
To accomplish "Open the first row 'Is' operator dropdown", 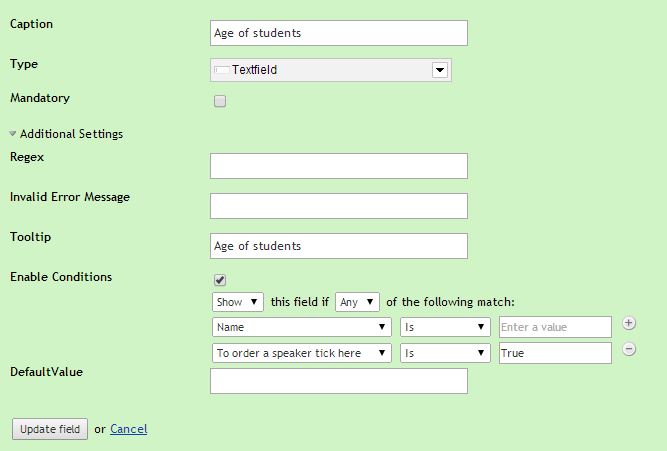I will (445, 327).
